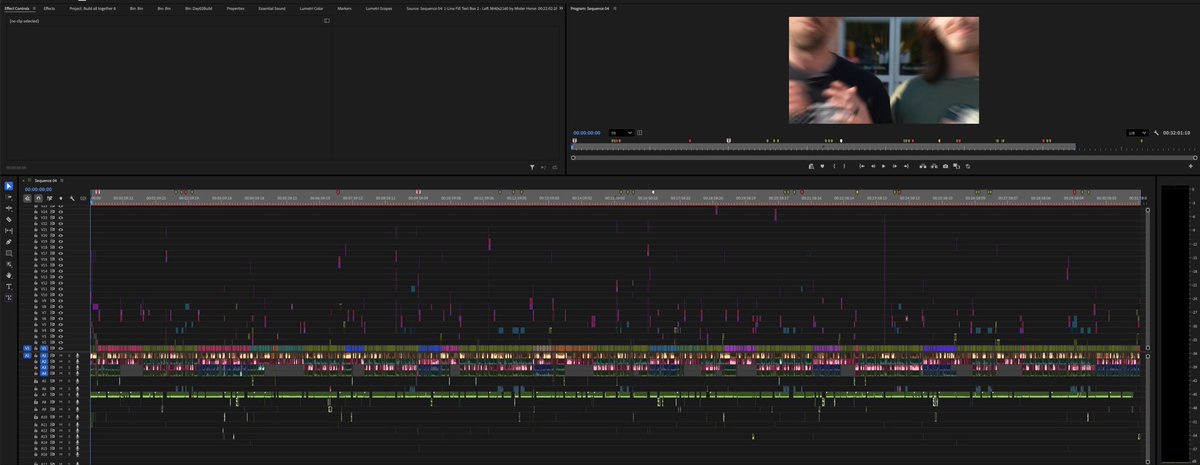Click Program monitor zoom scroll bar
This screenshot has width=1200, height=465.
[x=884, y=157]
